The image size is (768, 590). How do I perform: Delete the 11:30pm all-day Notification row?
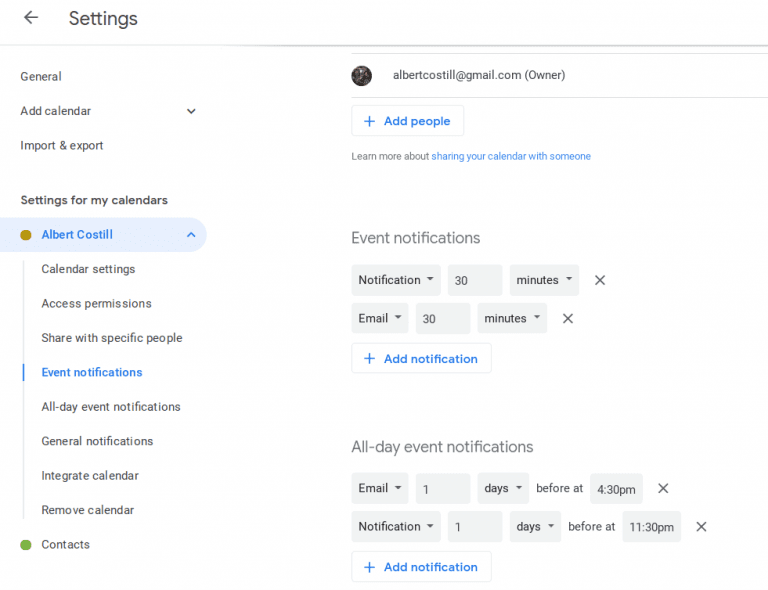click(701, 526)
